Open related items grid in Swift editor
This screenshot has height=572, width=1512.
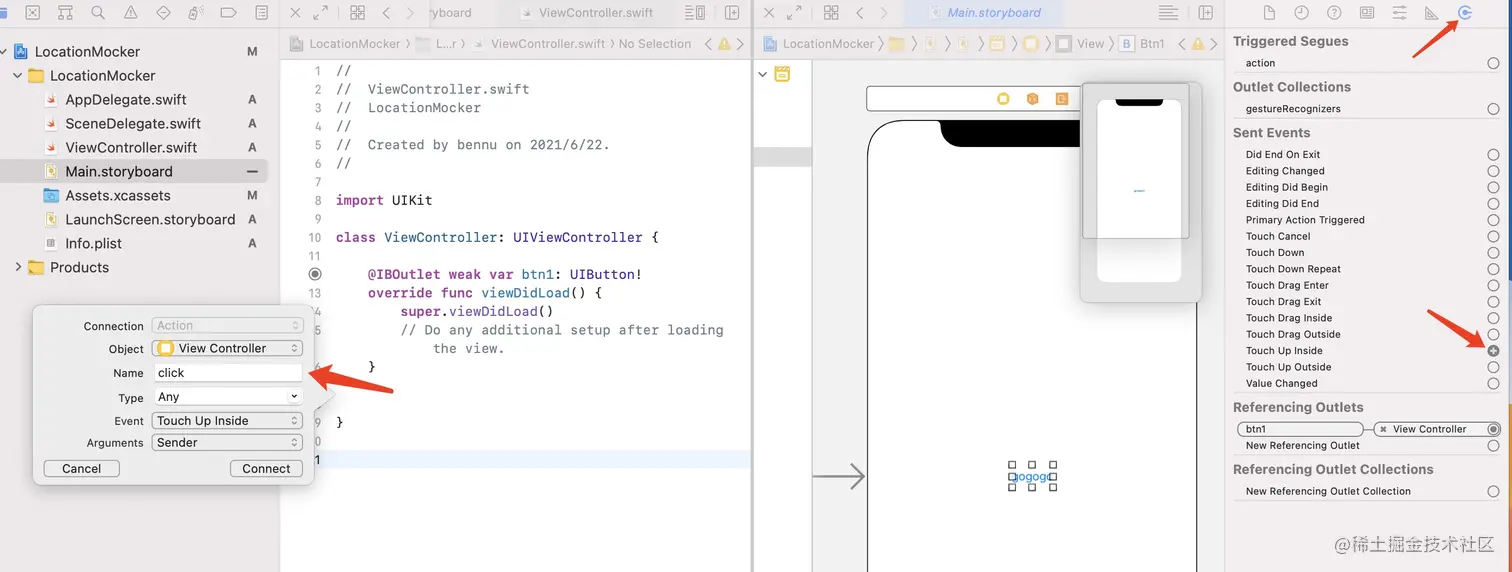(x=357, y=13)
